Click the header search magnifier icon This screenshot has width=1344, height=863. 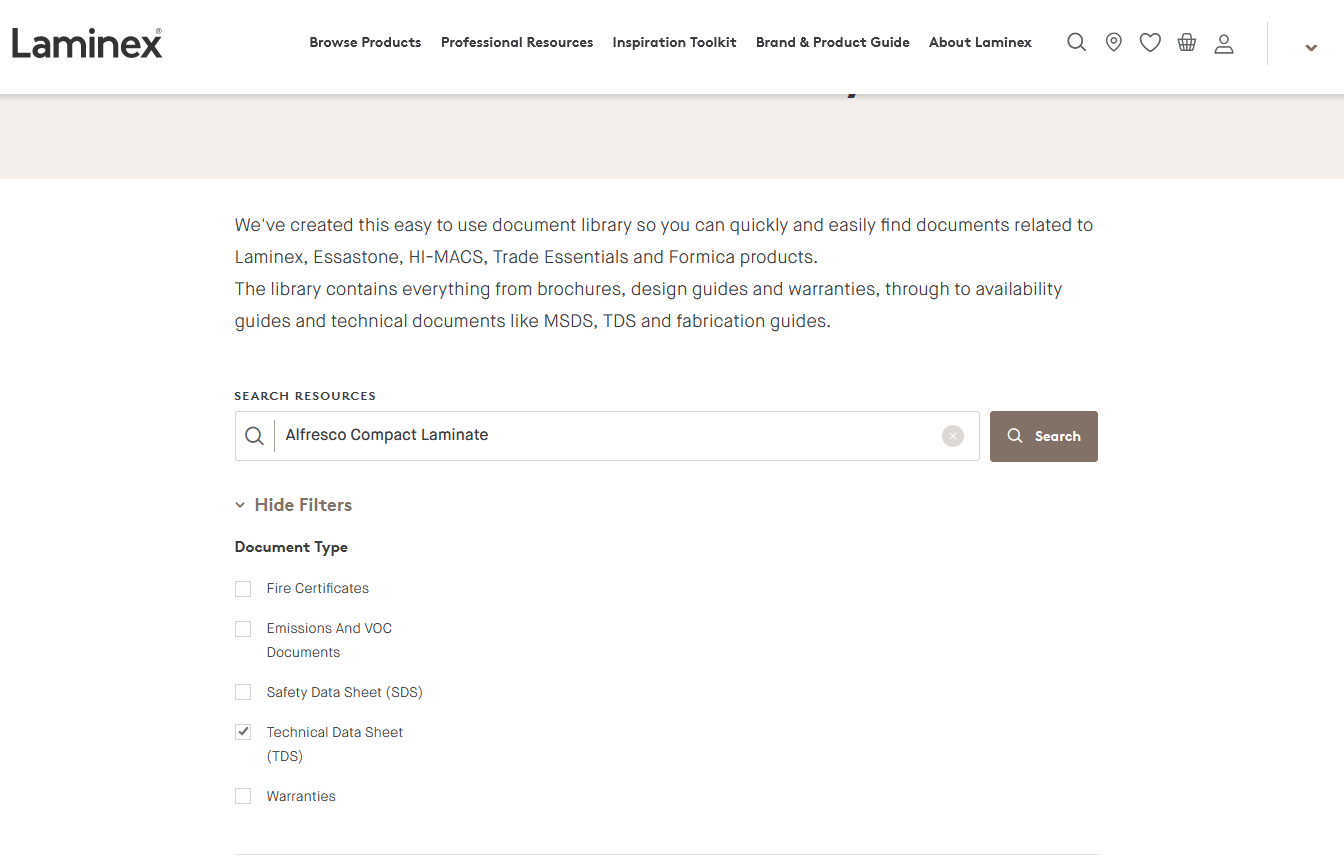(x=1076, y=42)
